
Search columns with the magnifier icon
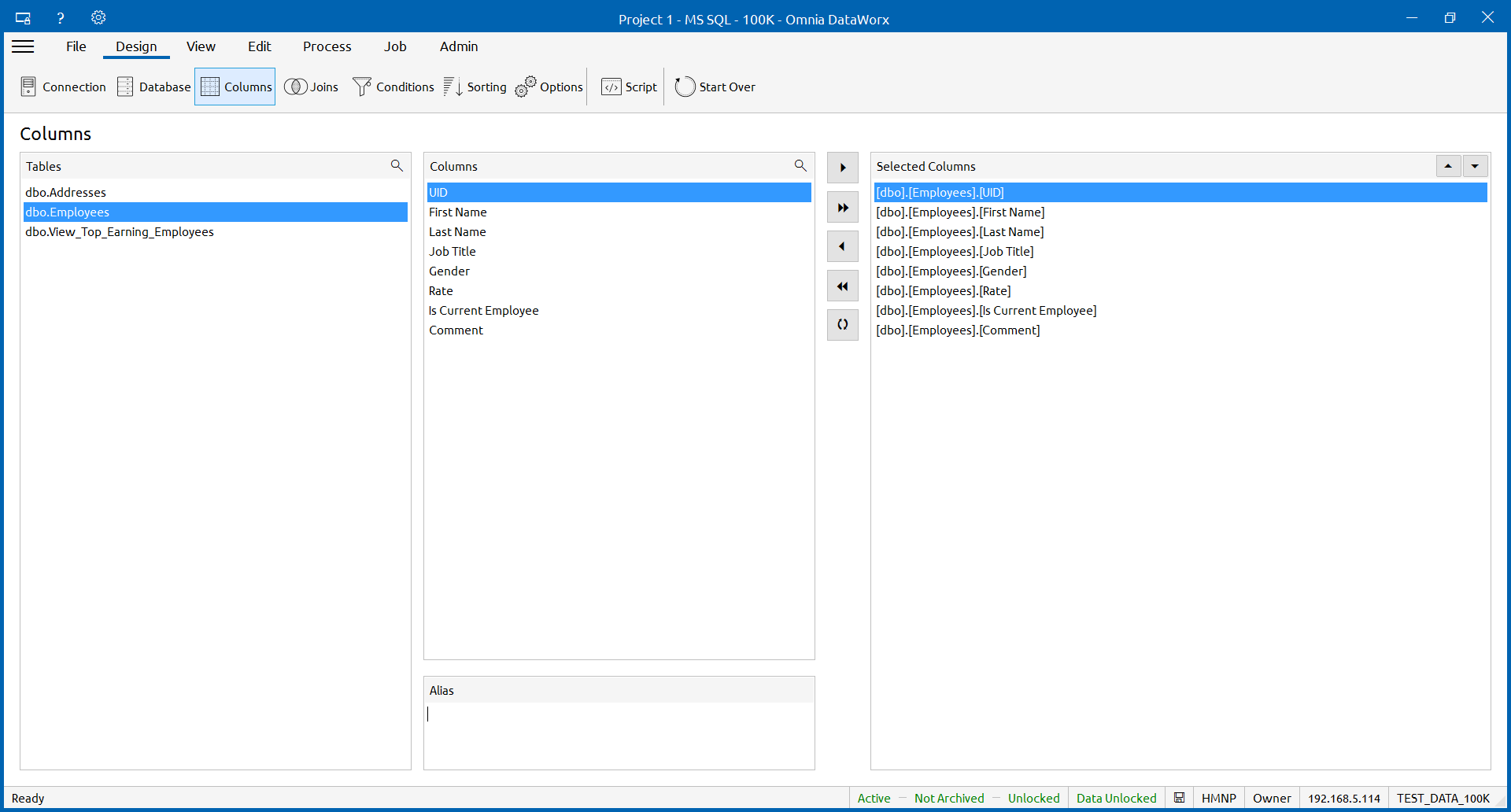pyautogui.click(x=800, y=165)
